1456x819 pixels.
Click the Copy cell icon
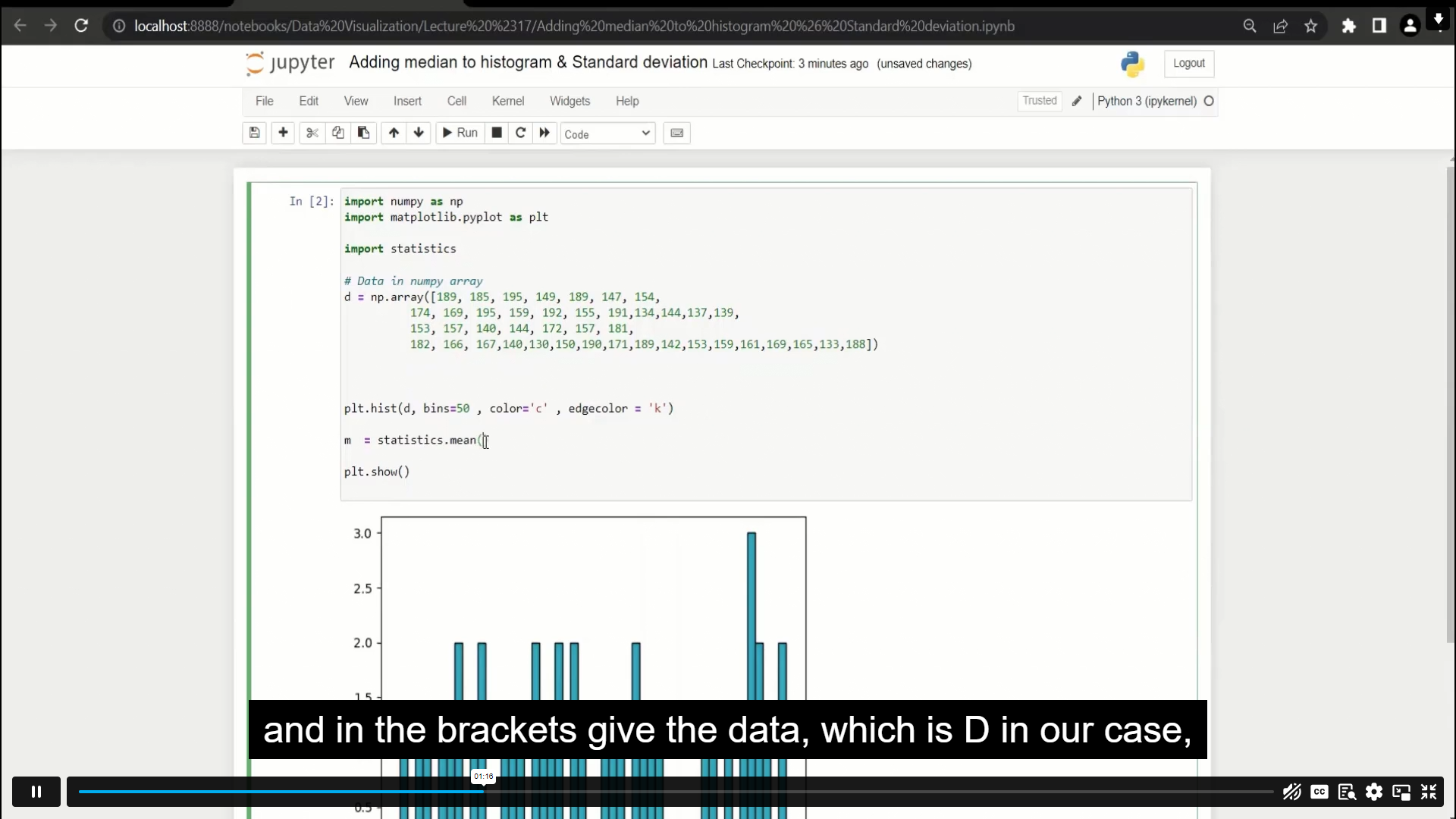click(x=338, y=133)
